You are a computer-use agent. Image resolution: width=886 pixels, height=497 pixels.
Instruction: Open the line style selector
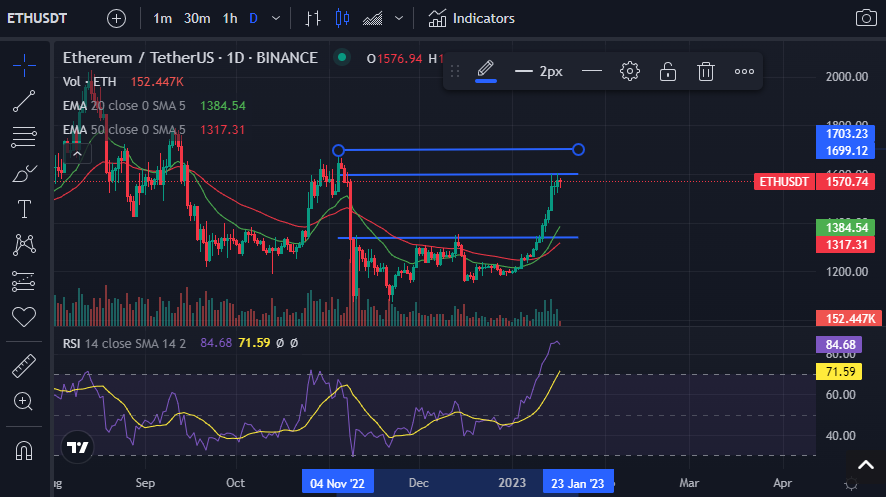(592, 71)
